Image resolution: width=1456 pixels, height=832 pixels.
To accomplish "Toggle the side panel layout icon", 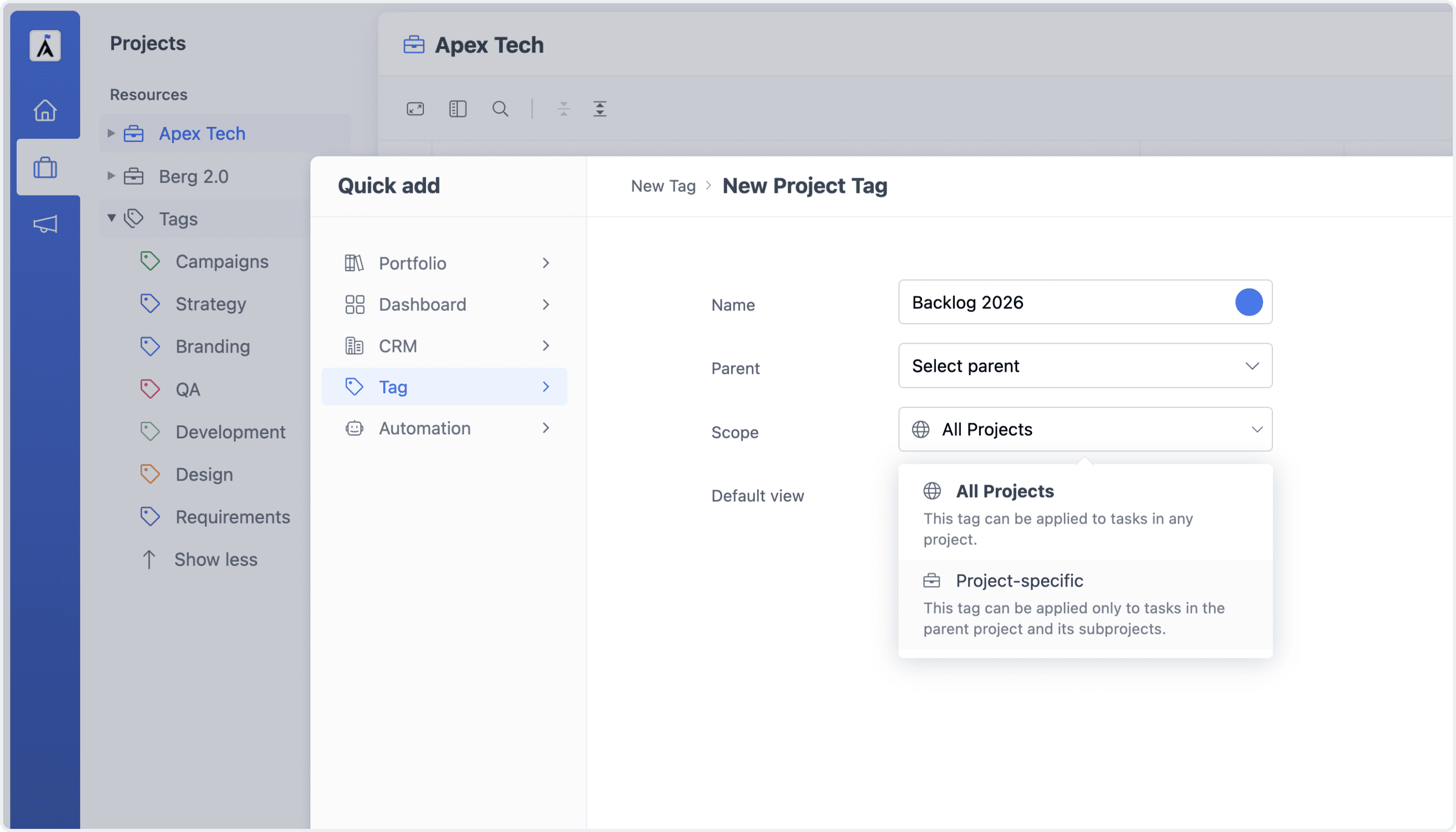I will (458, 109).
